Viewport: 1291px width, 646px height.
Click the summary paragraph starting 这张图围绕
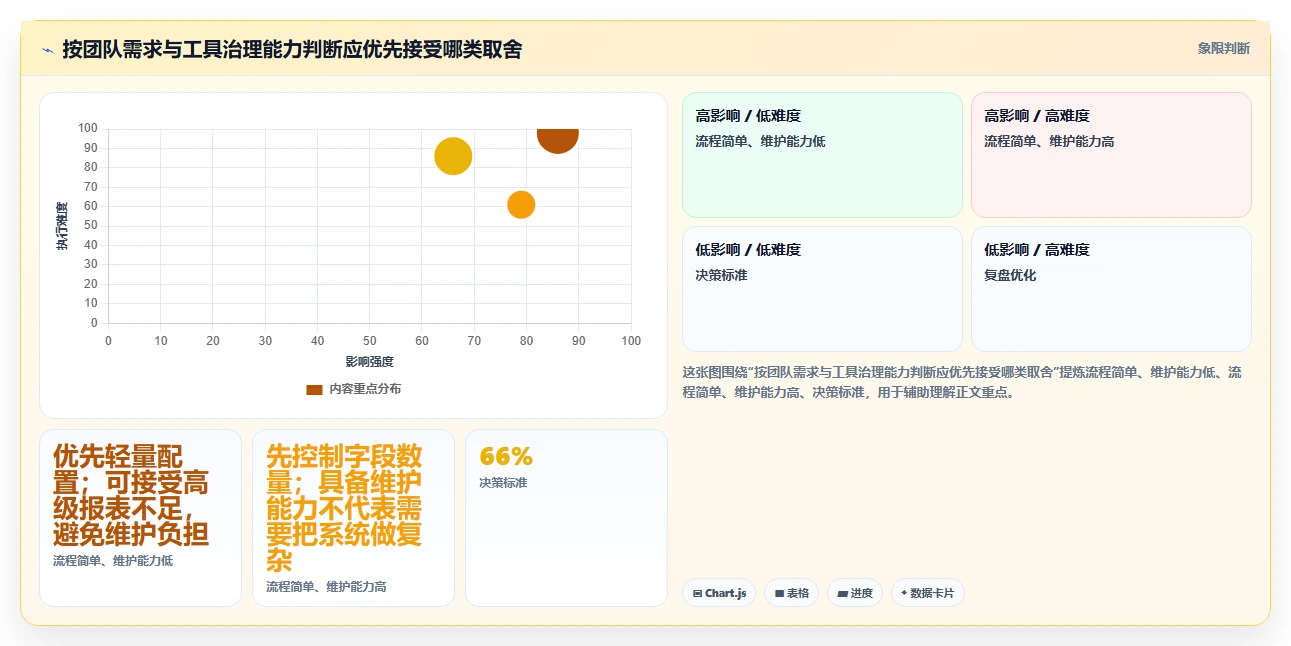(962, 382)
